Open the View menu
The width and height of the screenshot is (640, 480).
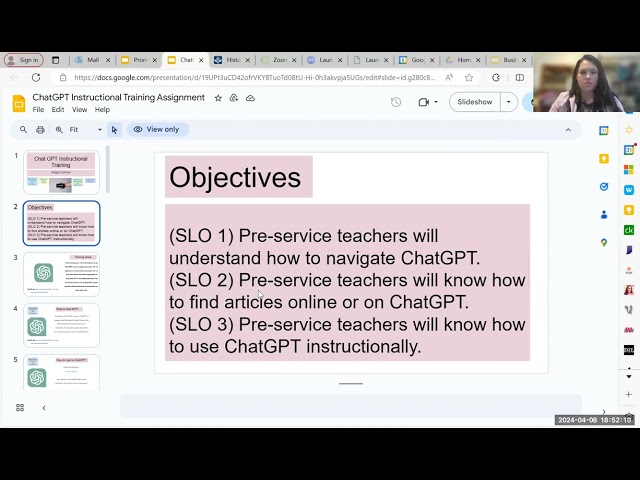(x=79, y=109)
